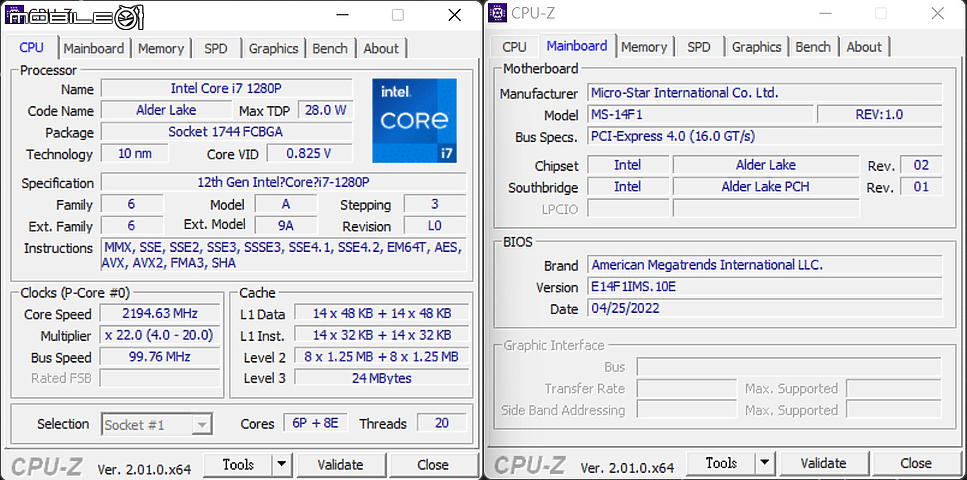Open the Tools dropdown arrow in left window
Screen dimensions: 967x480
(x=282, y=465)
